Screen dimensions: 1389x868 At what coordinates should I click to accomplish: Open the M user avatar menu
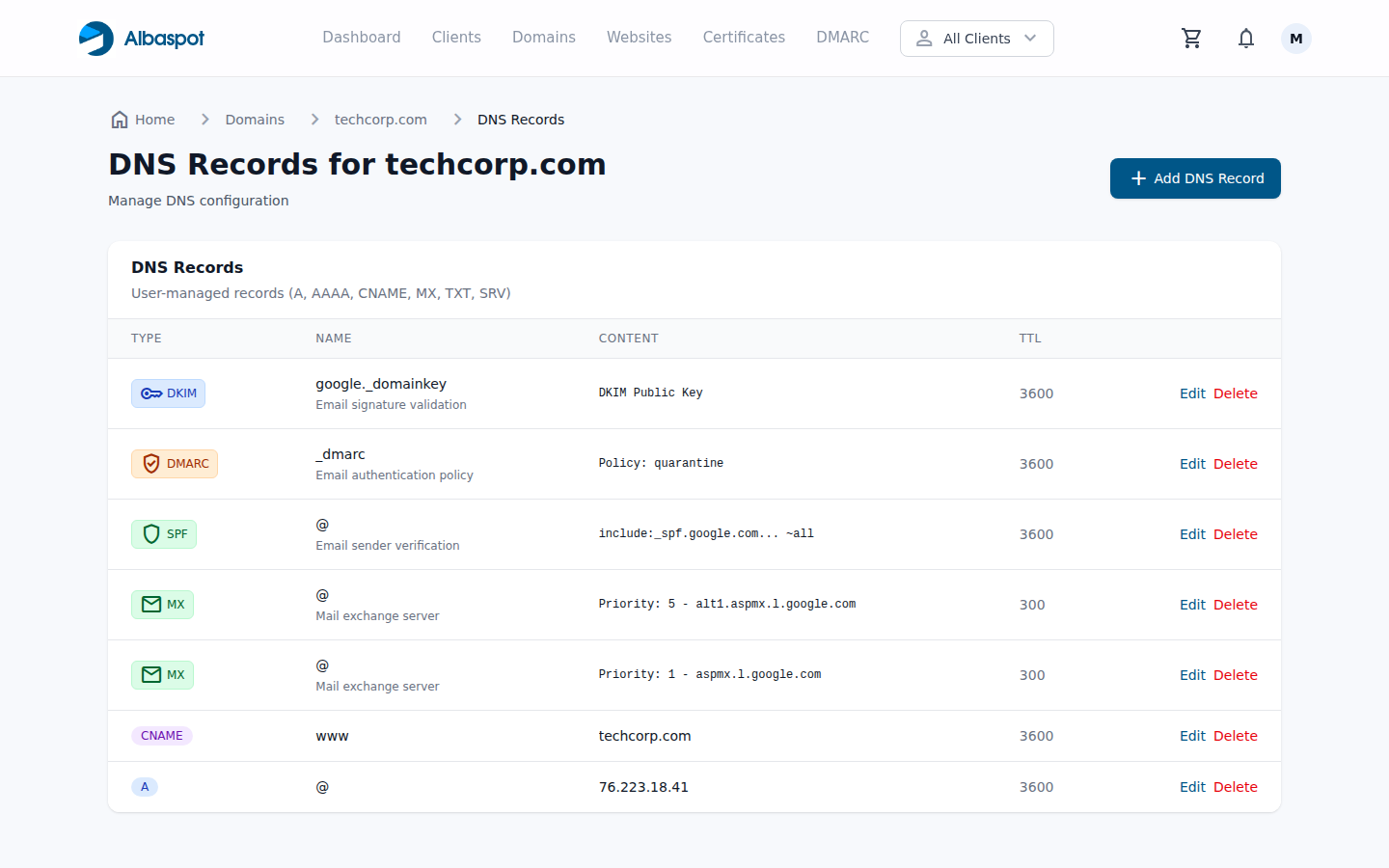[x=1295, y=38]
